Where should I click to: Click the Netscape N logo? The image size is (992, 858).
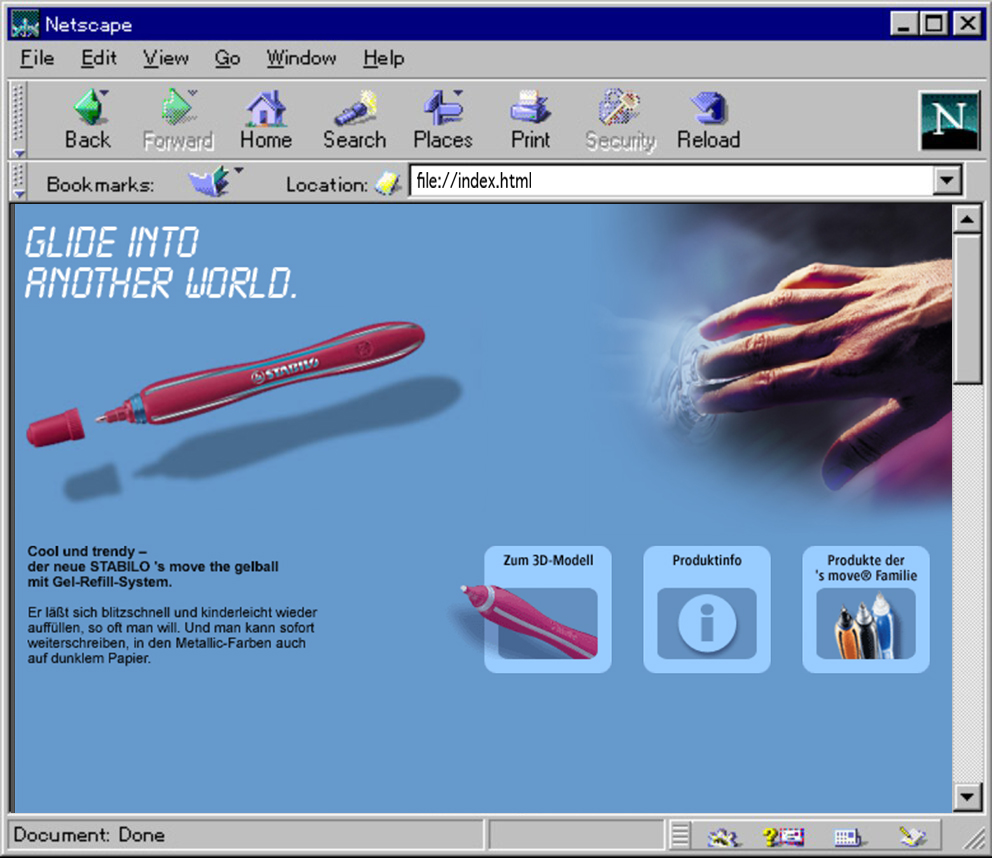point(948,120)
